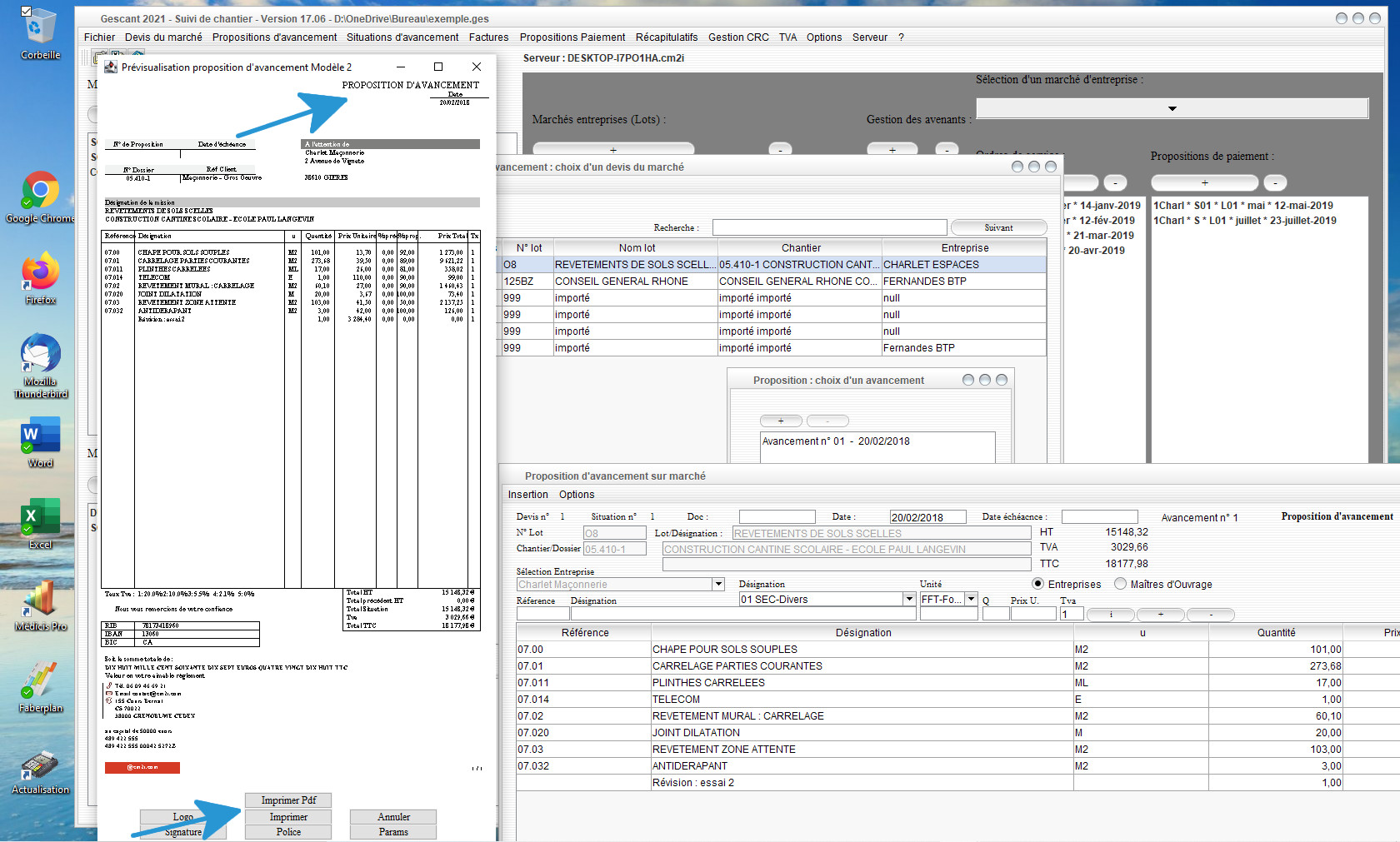Open the Unité FFT-Fo dropdown
This screenshot has height=842, width=1400.
(971, 599)
